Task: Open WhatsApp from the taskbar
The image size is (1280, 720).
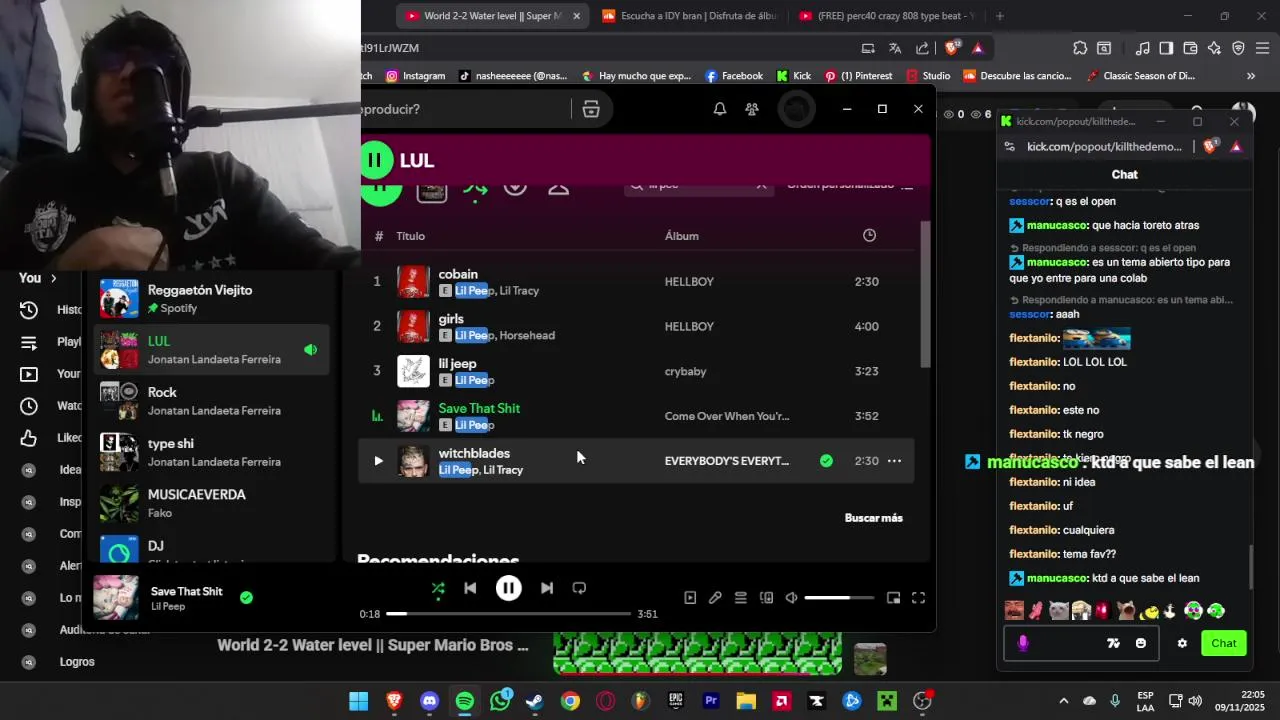Action: pyautogui.click(x=500, y=701)
